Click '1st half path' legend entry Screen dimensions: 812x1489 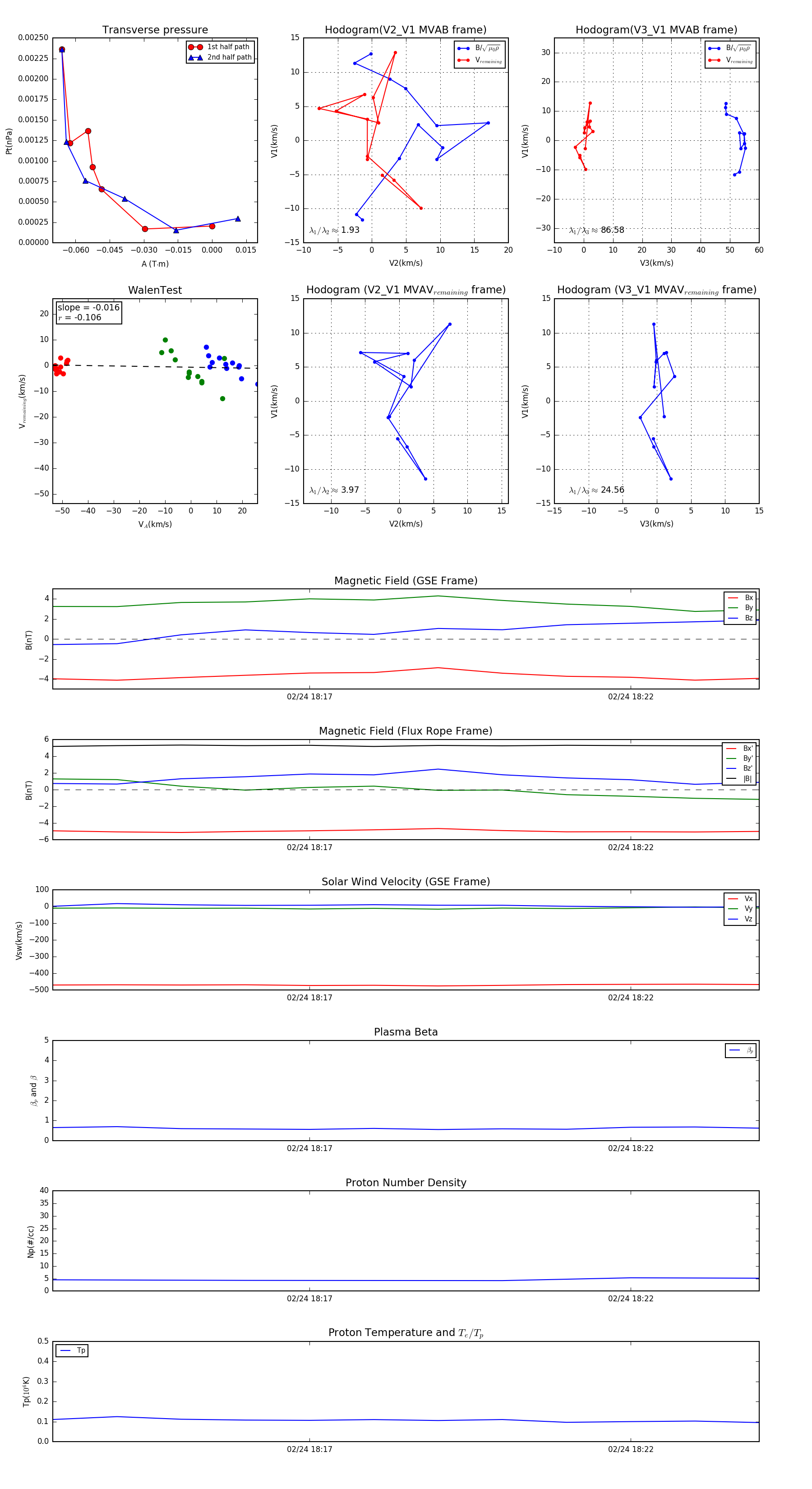(220, 47)
